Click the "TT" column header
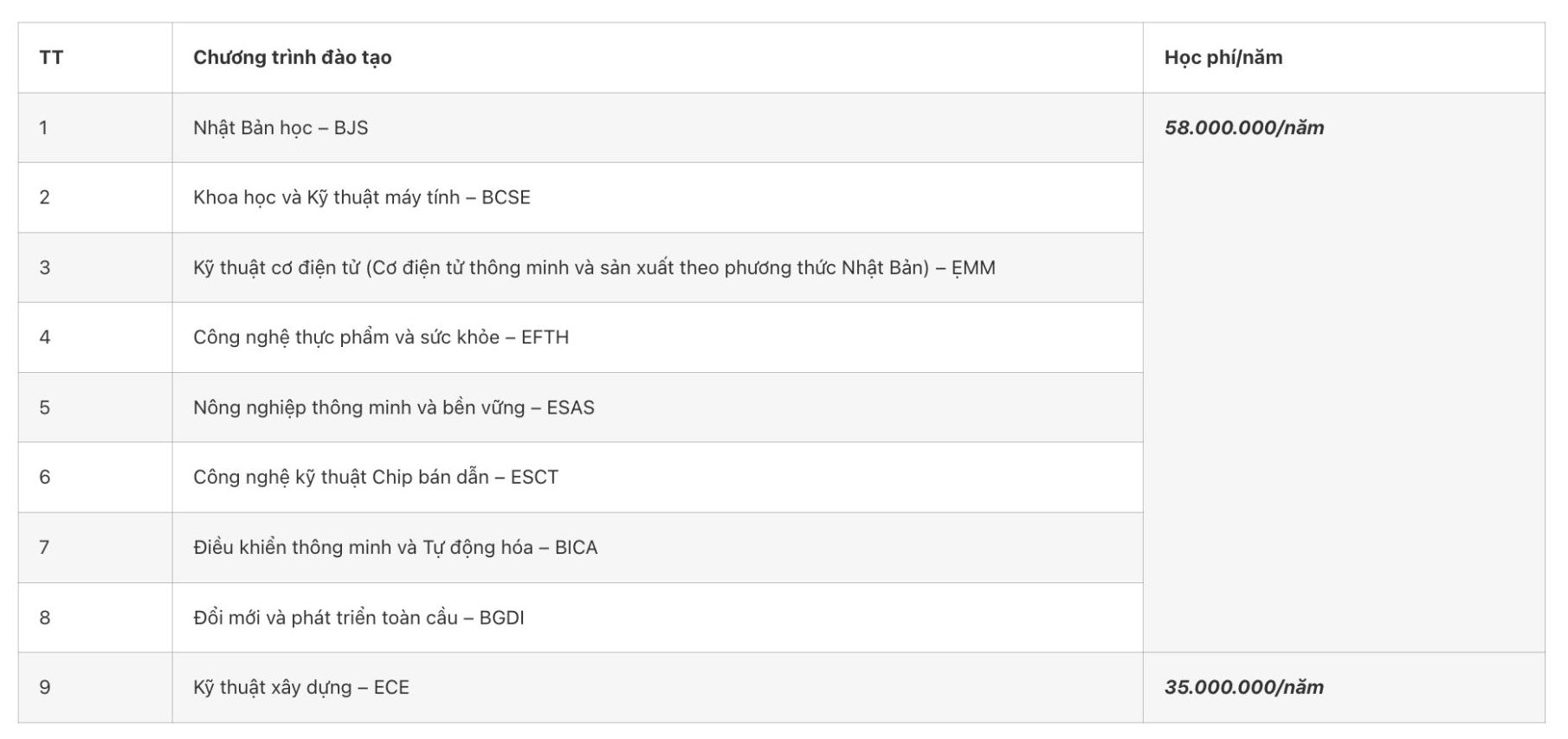 pyautogui.click(x=51, y=58)
